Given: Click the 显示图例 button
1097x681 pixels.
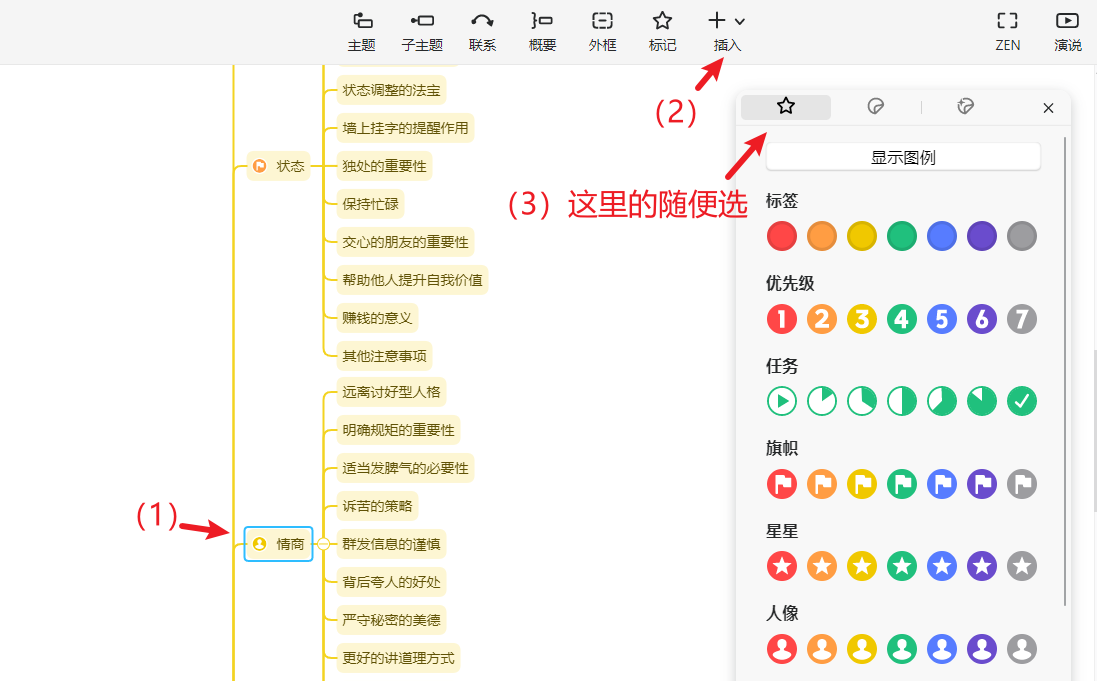Looking at the screenshot, I should tap(903, 157).
